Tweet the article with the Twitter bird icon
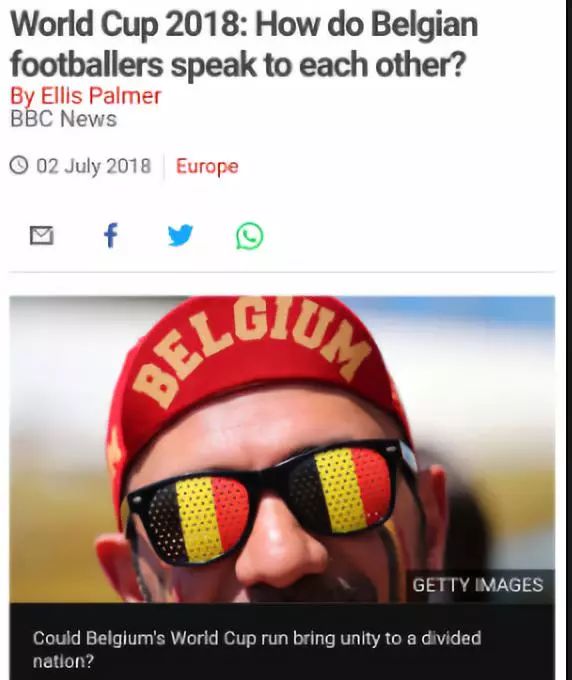 point(180,235)
